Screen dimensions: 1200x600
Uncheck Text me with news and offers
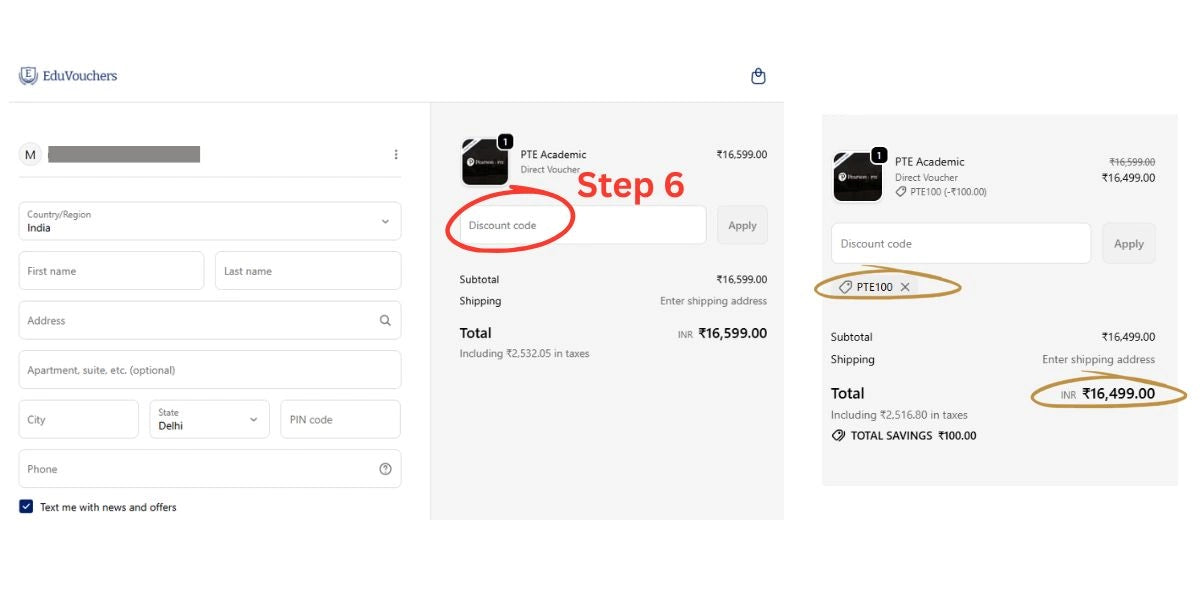[x=26, y=507]
